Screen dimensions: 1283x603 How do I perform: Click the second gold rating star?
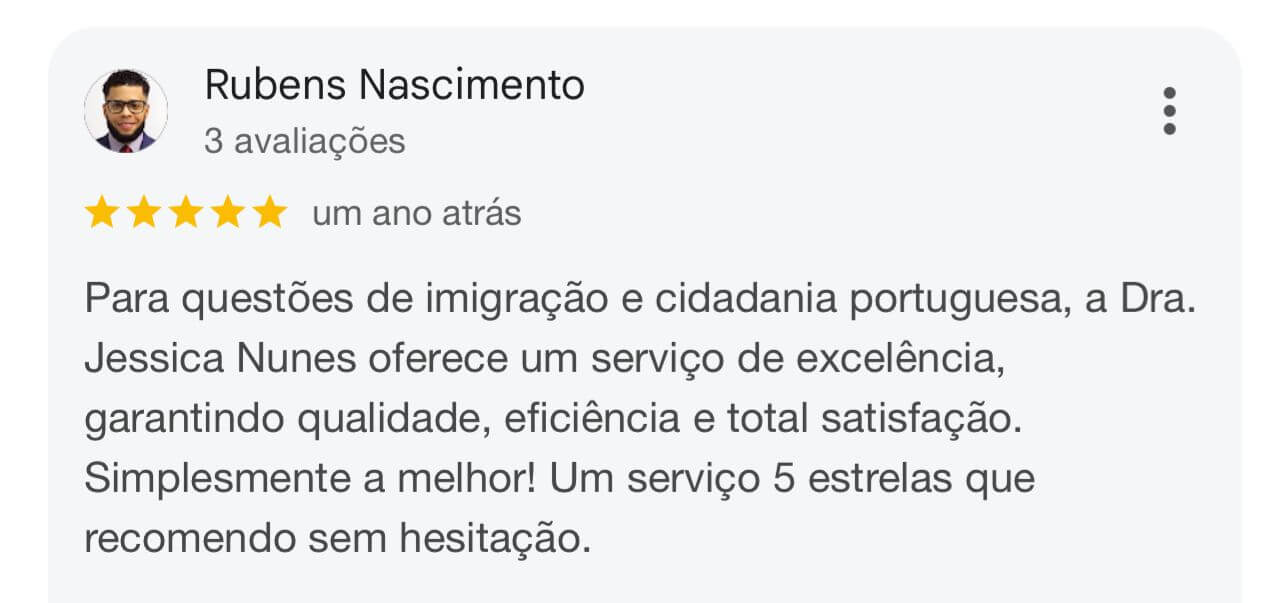coord(143,213)
